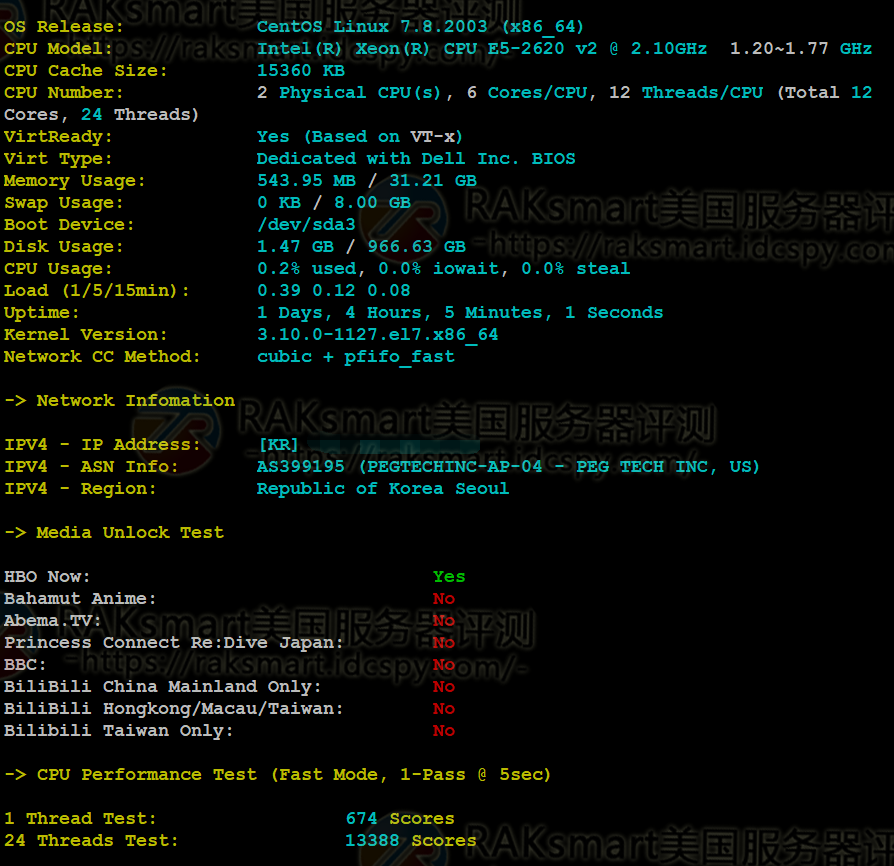Click the CPU model "Intel(R) Xeon(R) CPU E5-2620 v2"

point(426,48)
